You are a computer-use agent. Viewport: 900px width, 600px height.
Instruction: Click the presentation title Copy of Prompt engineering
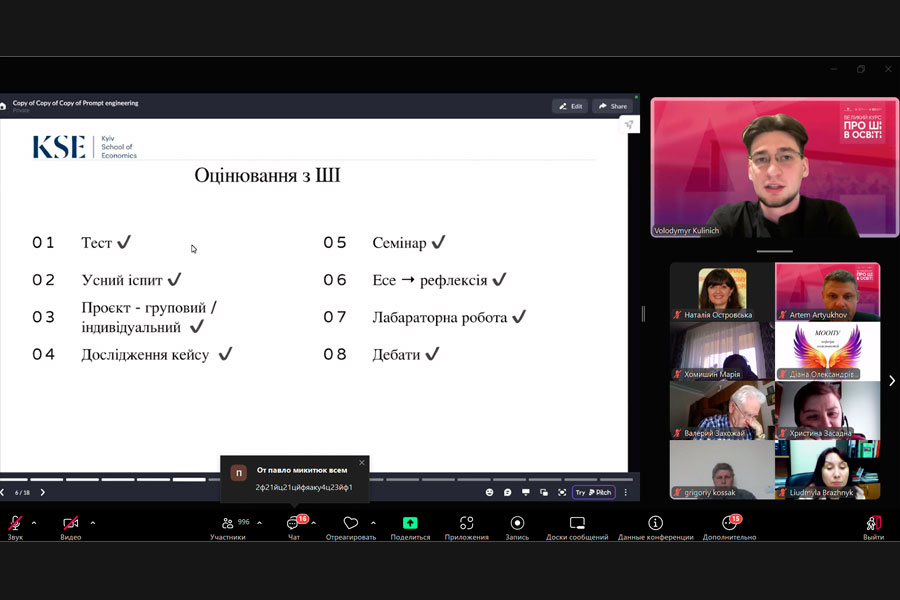tap(76, 103)
